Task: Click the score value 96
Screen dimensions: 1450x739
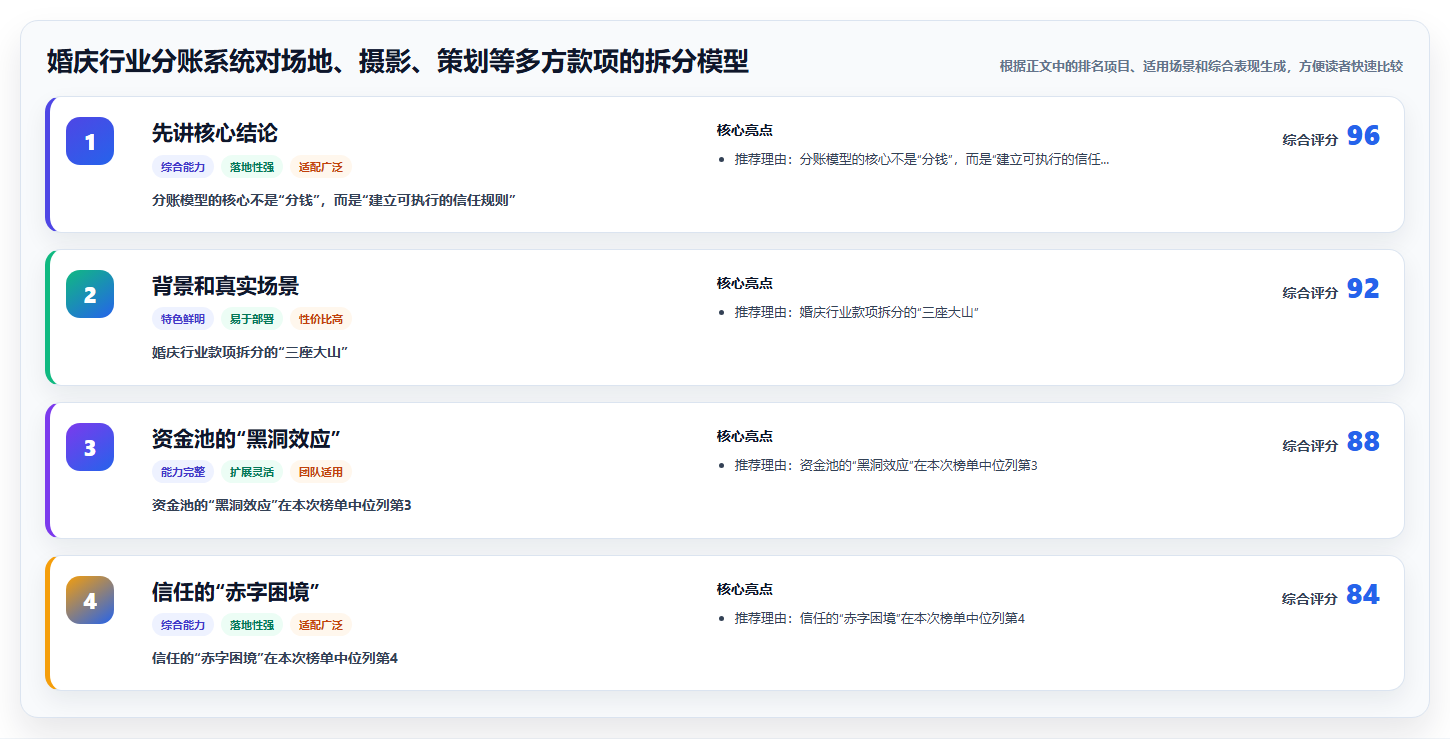Action: [1363, 136]
